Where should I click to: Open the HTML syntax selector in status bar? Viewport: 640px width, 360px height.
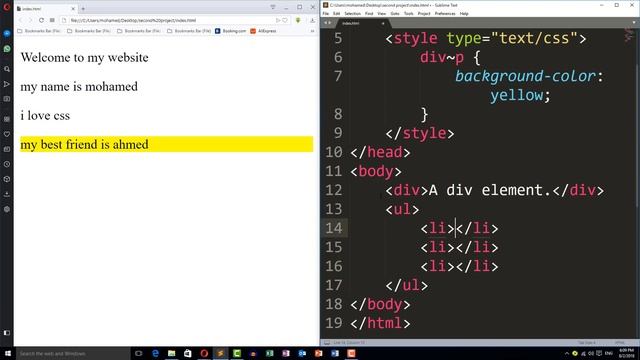[x=620, y=343]
